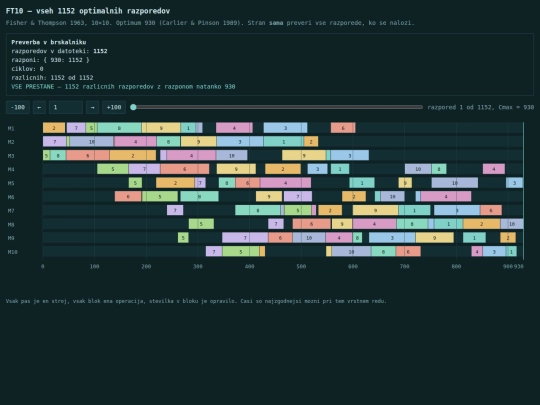Screen dimensions: 540x405
Task: Click the 'razlicnih: 1152 od 1152' line
Action: tap(52, 77)
